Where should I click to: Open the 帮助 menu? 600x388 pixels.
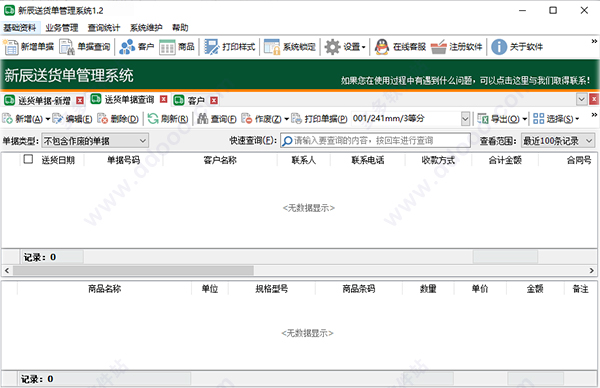(x=180, y=28)
